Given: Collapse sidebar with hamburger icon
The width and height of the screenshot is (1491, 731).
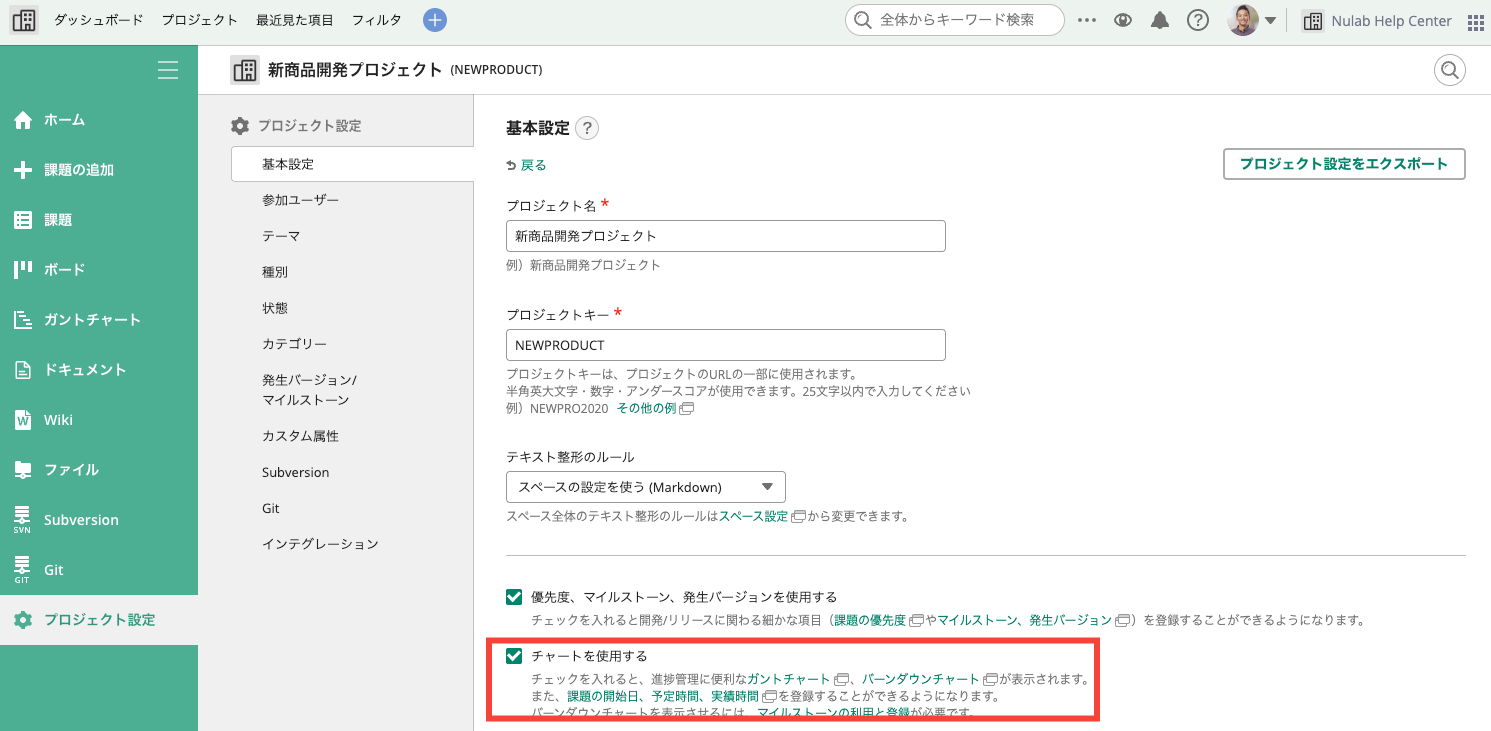Looking at the screenshot, I should click(x=168, y=70).
